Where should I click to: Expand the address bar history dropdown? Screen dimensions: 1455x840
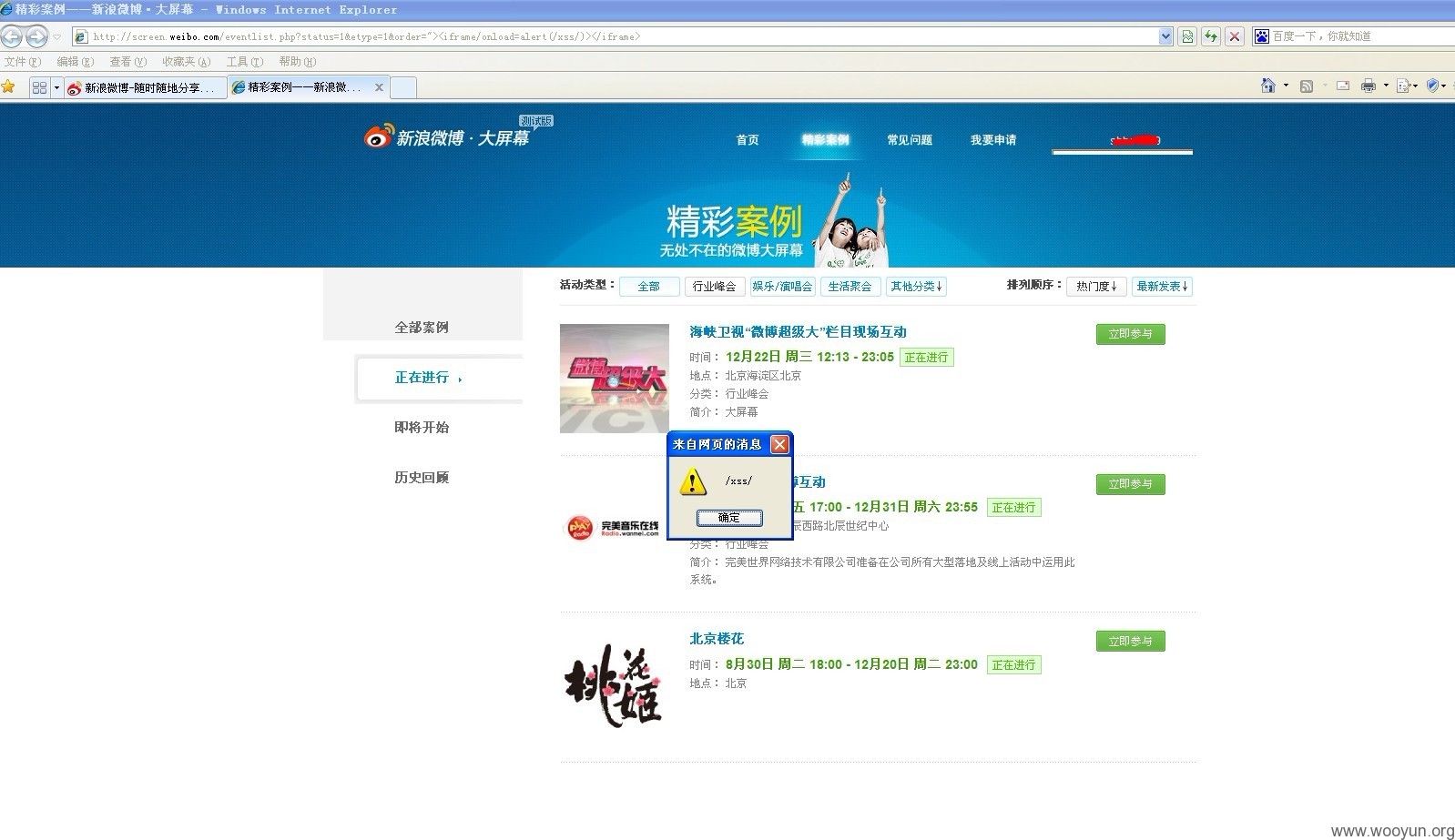(x=1165, y=36)
